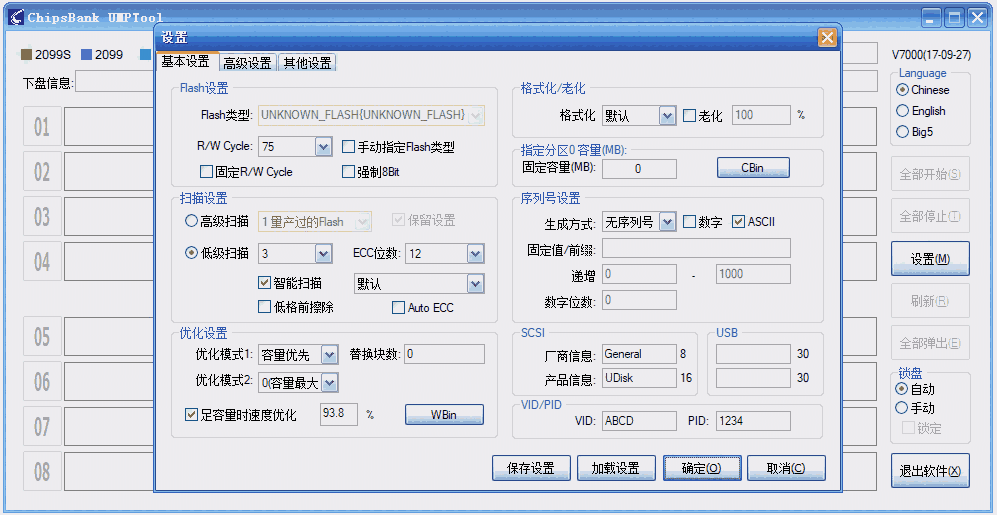Click the 退出软件(X) button
The width and height of the screenshot is (997, 515).
click(x=930, y=471)
